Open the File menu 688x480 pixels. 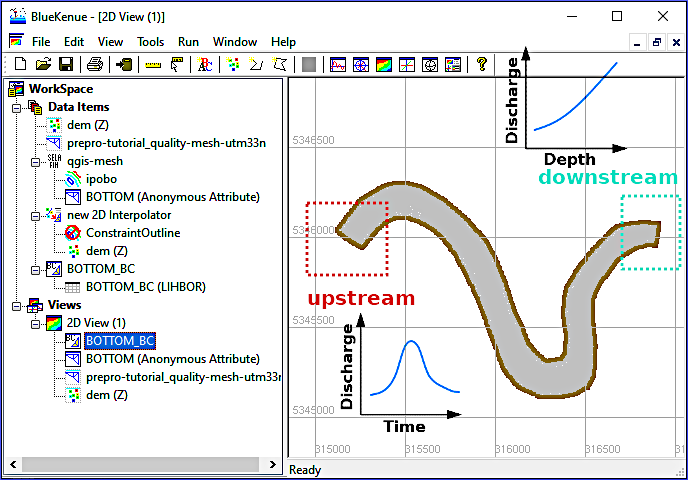41,42
